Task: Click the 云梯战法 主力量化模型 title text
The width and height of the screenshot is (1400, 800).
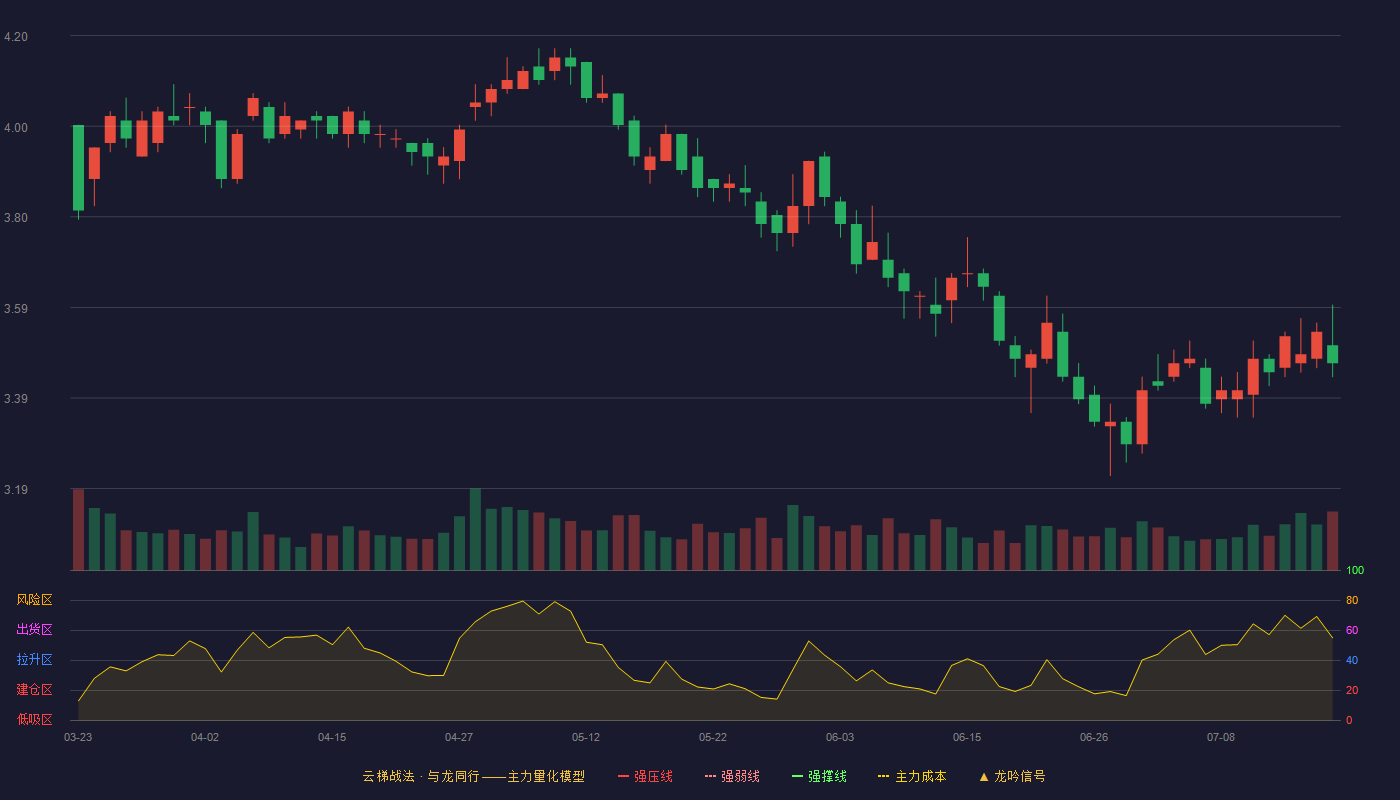Action: click(x=473, y=776)
